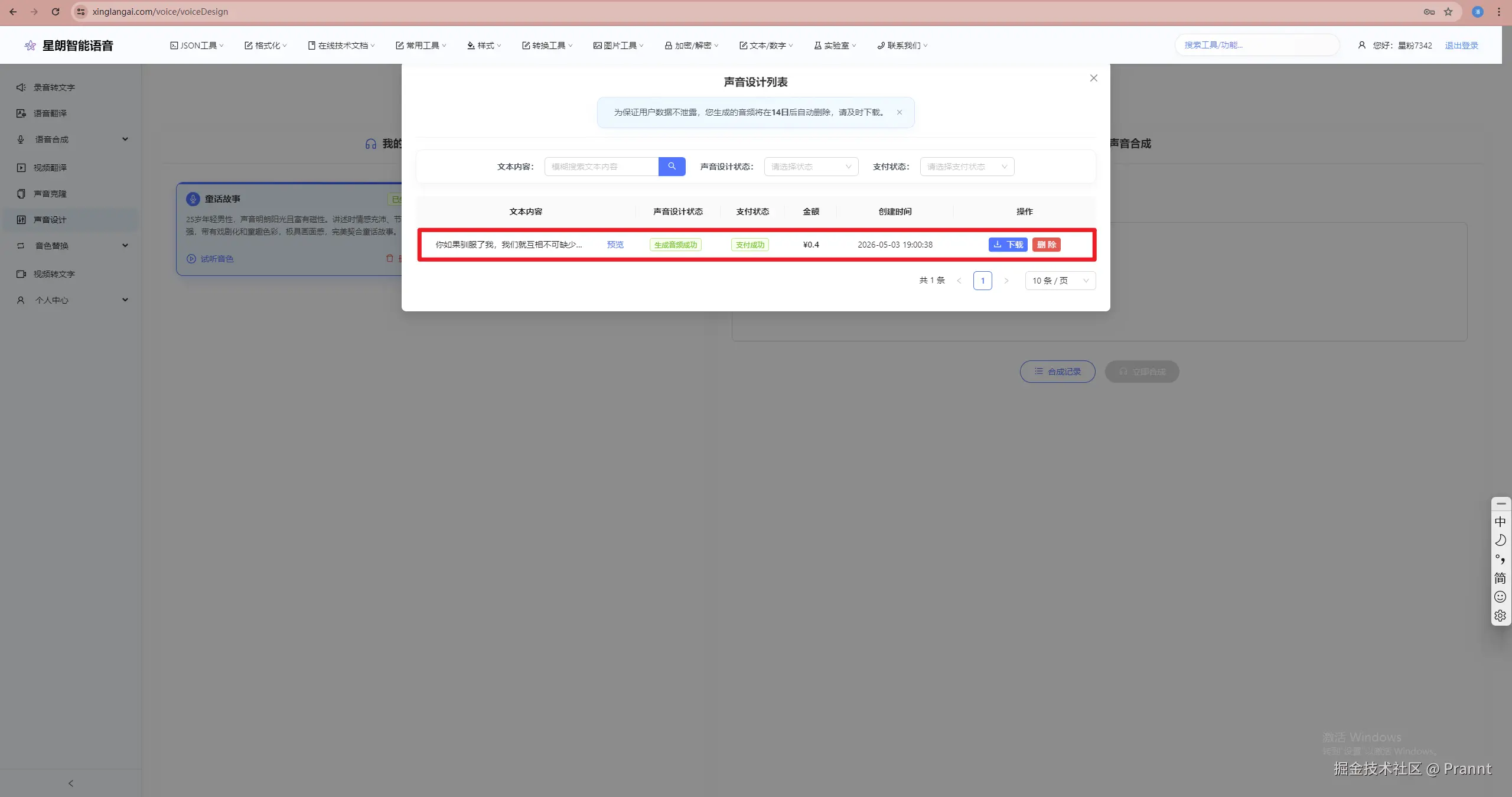Click the browser profile avatar
This screenshot has width=1512, height=797.
point(1478,12)
